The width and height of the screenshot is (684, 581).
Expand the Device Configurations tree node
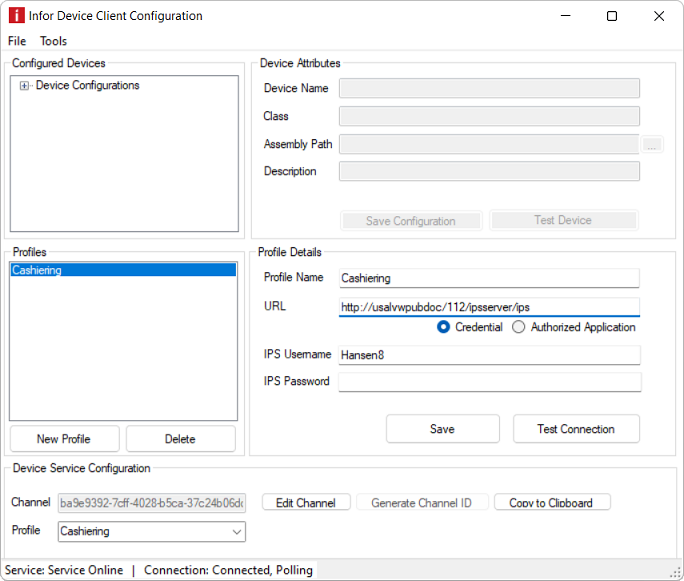point(24,86)
